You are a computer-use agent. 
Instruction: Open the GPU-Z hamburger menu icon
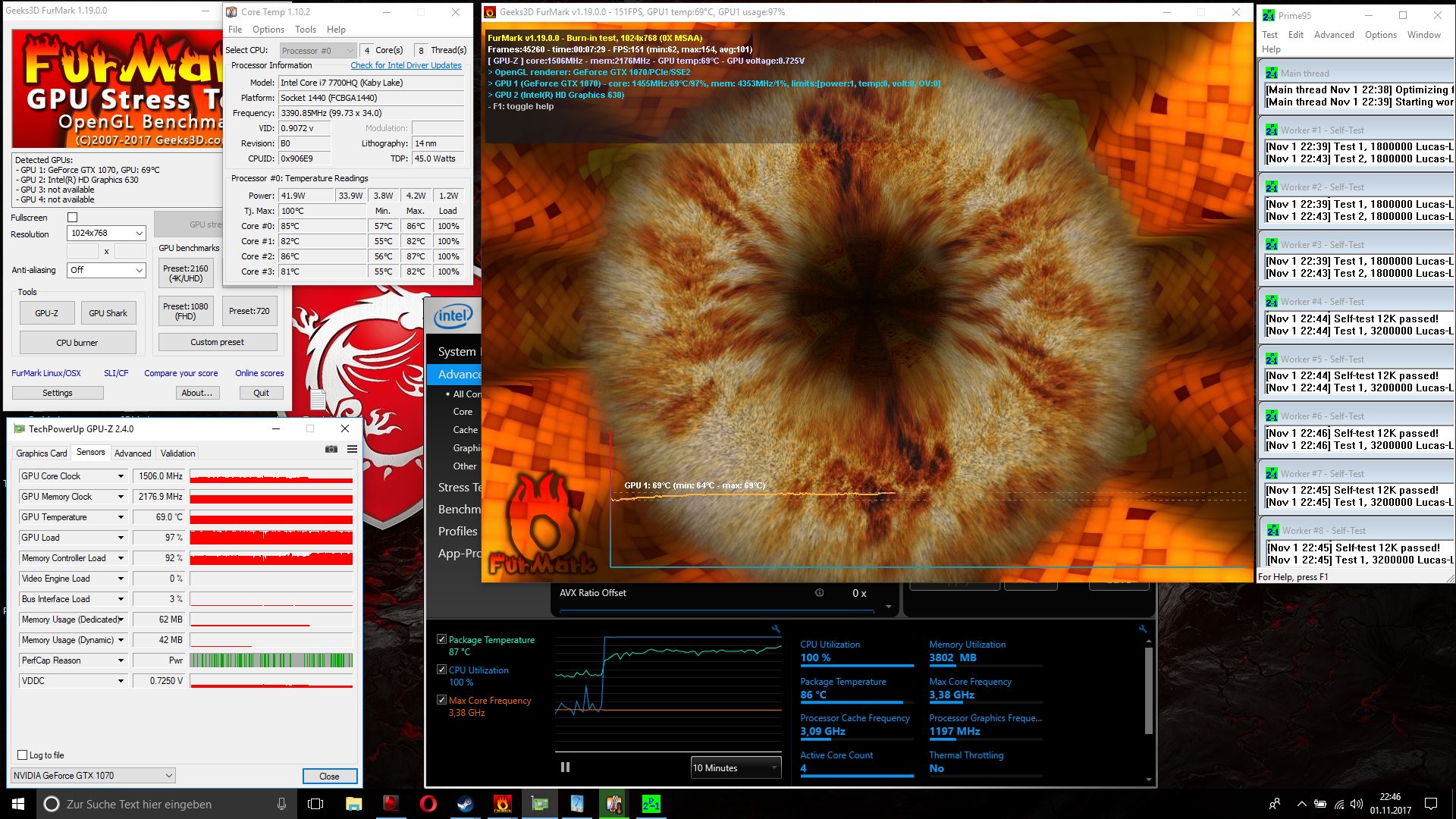pos(352,449)
